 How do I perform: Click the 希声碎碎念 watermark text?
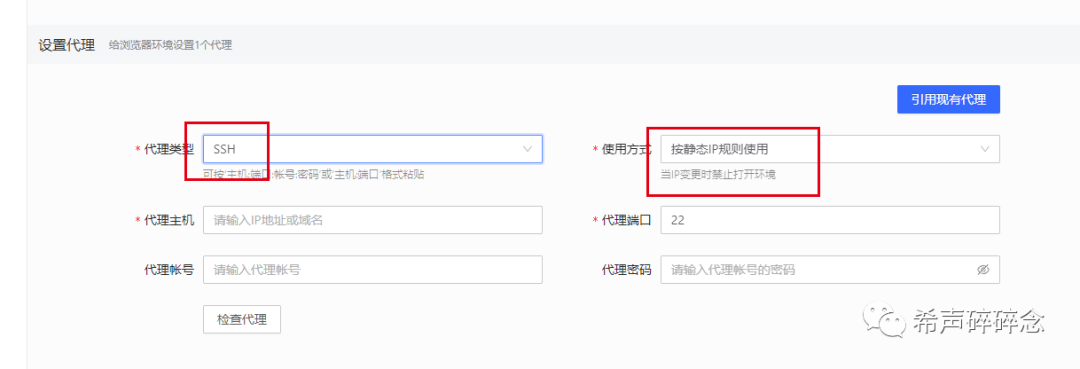(x=979, y=320)
